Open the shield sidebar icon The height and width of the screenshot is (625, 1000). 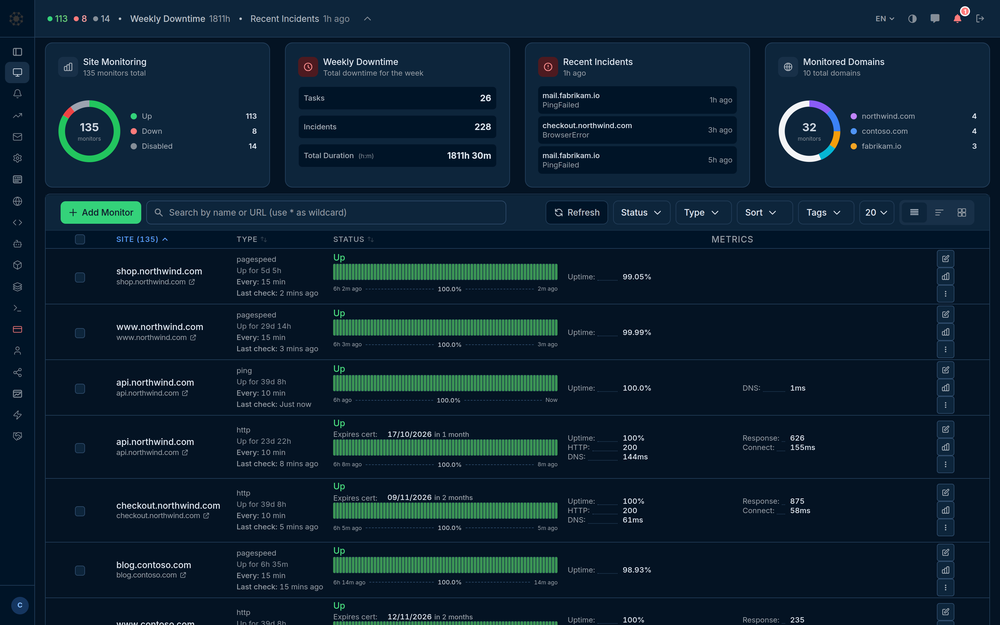17,436
